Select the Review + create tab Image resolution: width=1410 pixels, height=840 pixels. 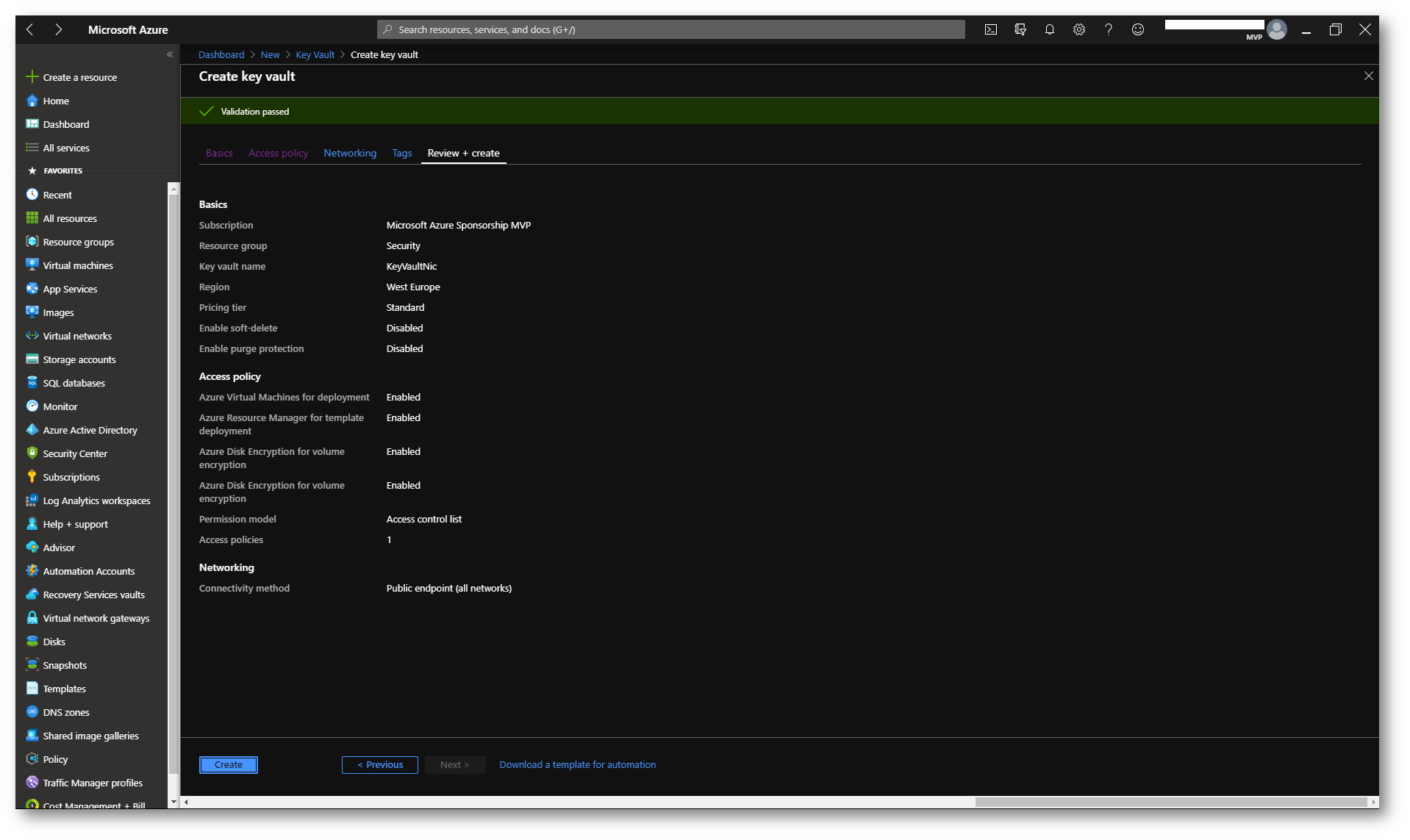click(x=463, y=153)
